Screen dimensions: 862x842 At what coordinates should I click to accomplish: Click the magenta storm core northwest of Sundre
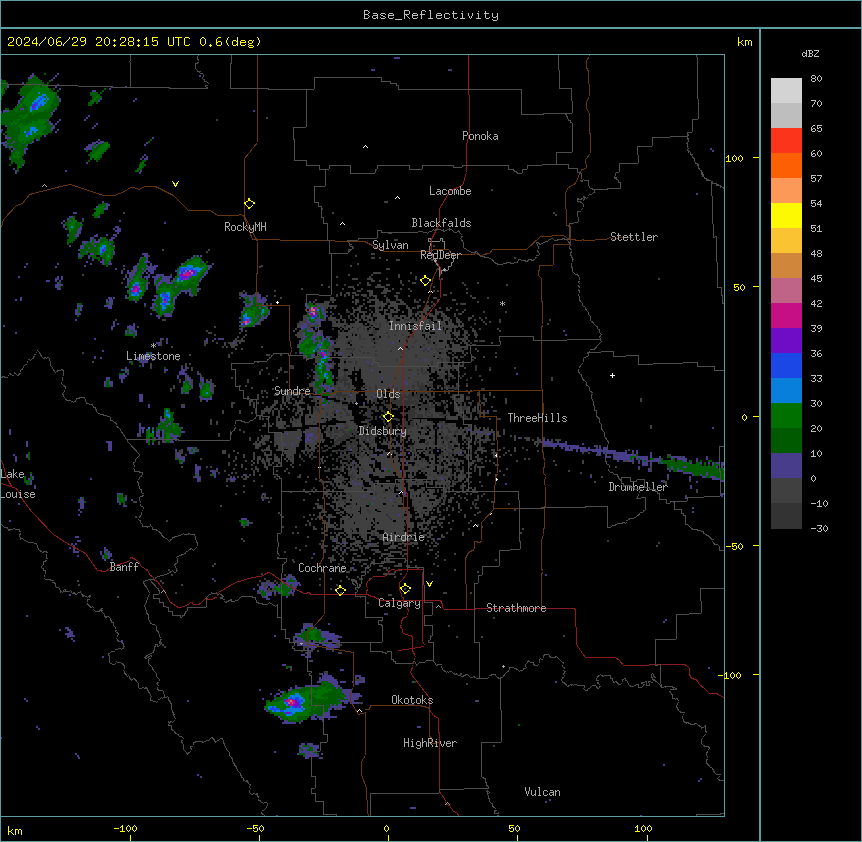coord(247,319)
